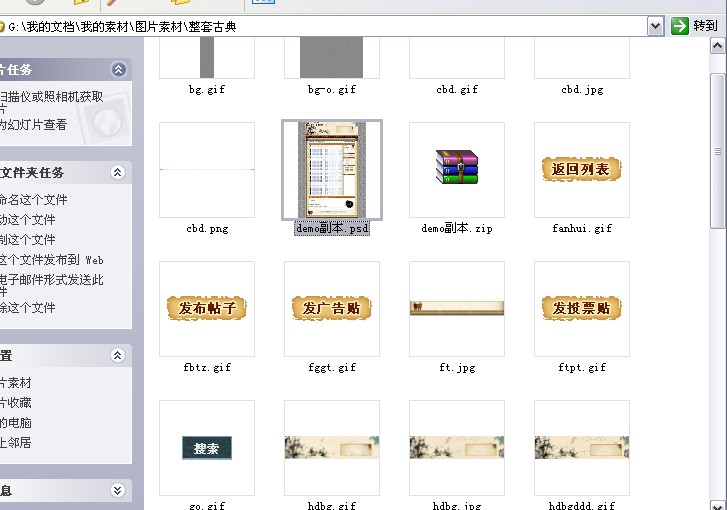Screen dimensions: 727x510
Task: Select the hdbg.jpg thumbnail
Action: coord(457,447)
